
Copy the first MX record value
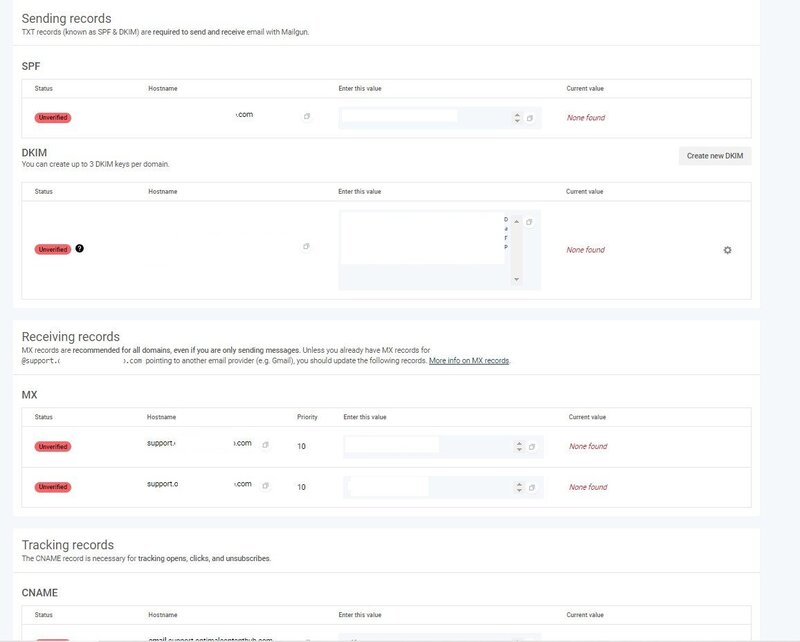click(532, 447)
